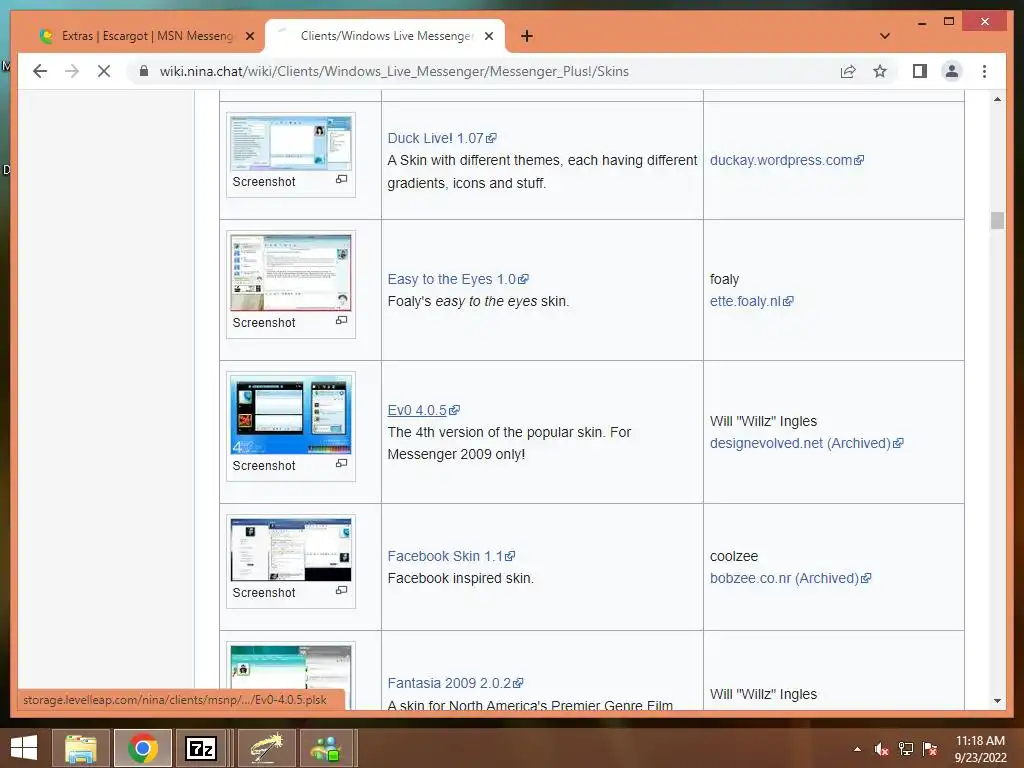Open the Messenger Plus! wand taskbar icon
1024x768 pixels.
pyautogui.click(x=265, y=748)
